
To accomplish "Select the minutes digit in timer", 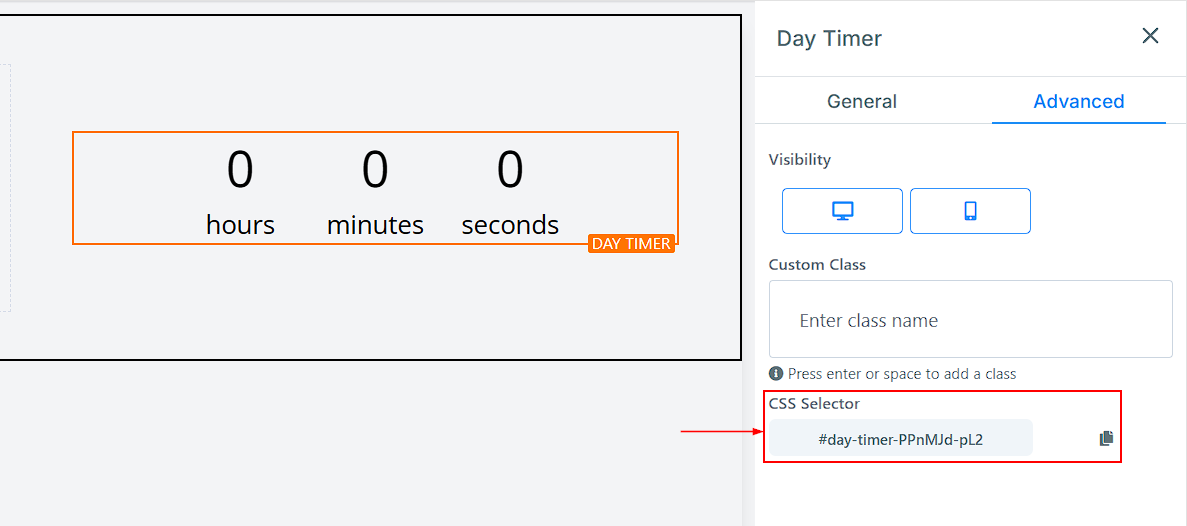I will pyautogui.click(x=375, y=170).
